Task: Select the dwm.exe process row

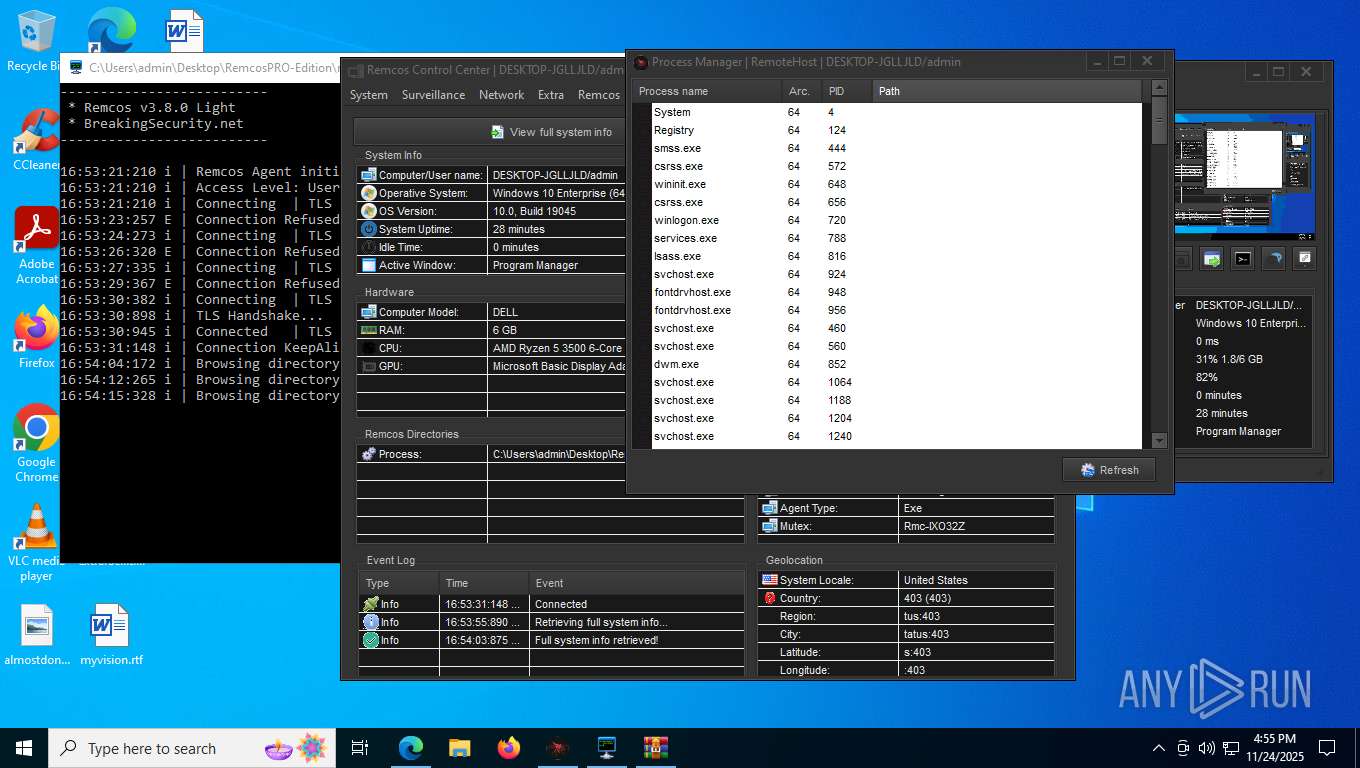Action: 896,364
